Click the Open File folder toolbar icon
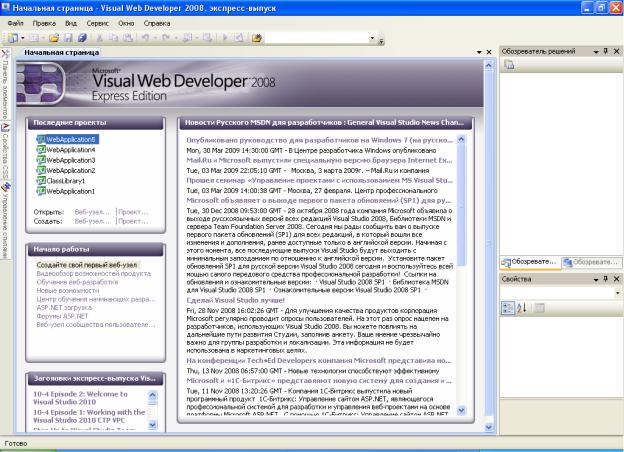624x452 pixels. [54, 38]
